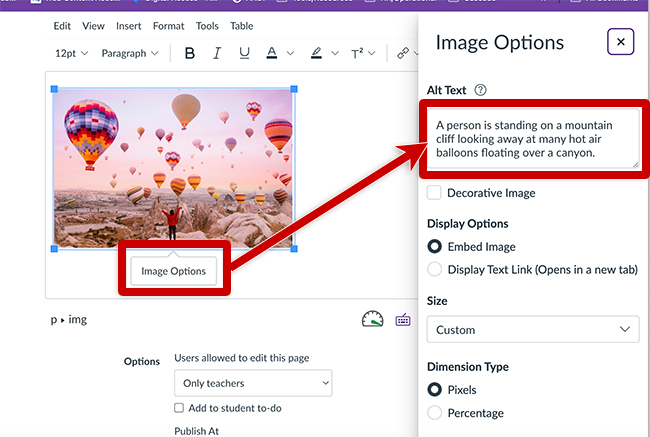Toggle bold formatting
Viewport: 650px width, 437px height.
[189, 53]
